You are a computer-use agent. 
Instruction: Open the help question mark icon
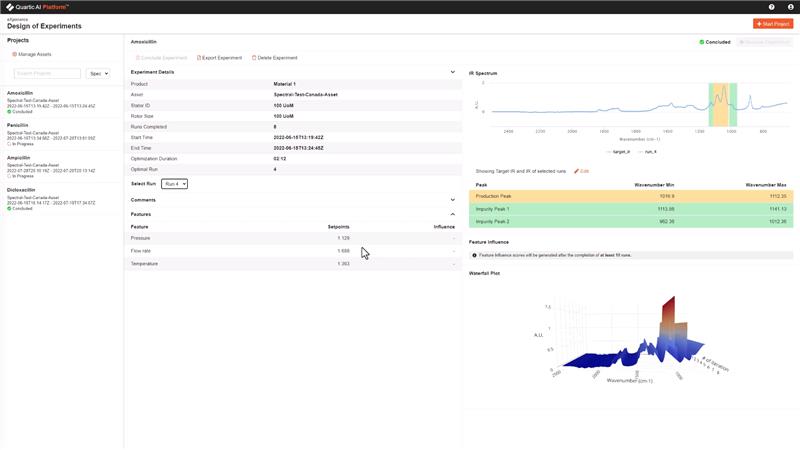click(x=771, y=7)
